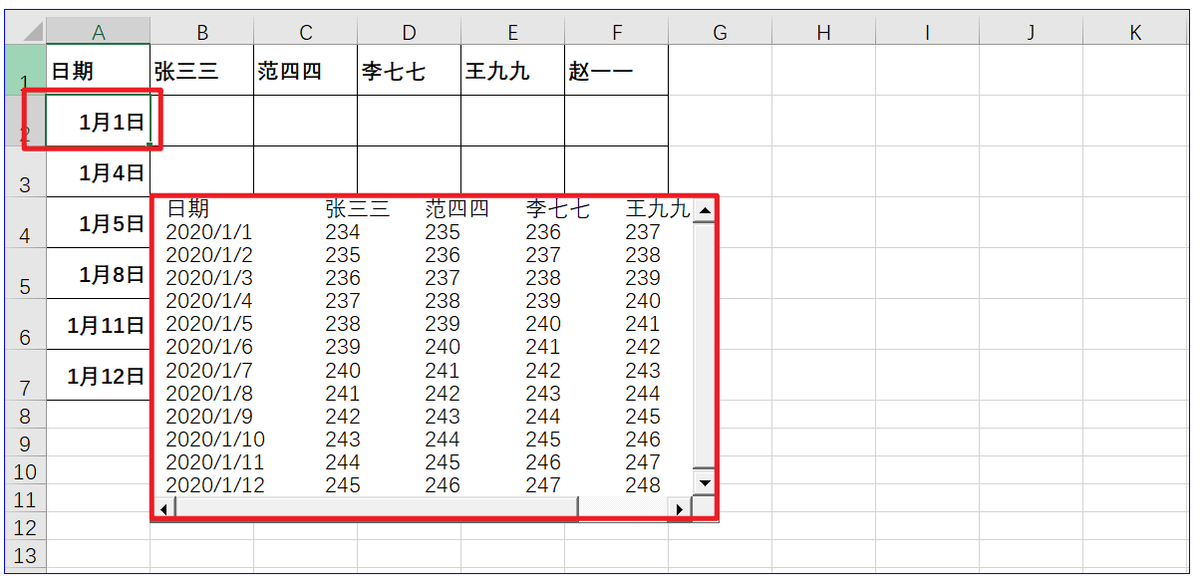Select column J header
This screenshot has height=579, width=1200.
(1031, 32)
